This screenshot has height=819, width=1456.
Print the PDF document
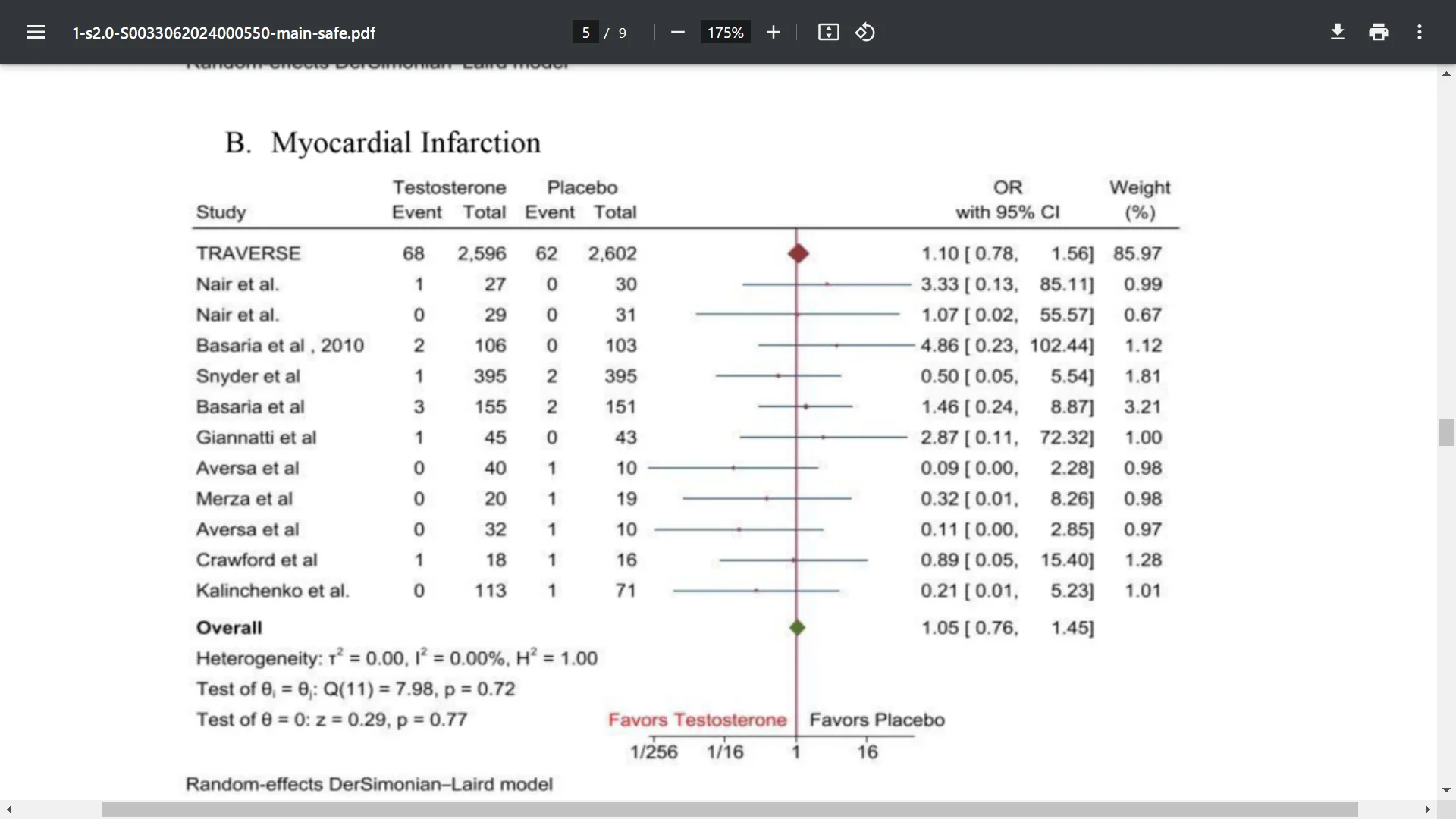tap(1379, 32)
